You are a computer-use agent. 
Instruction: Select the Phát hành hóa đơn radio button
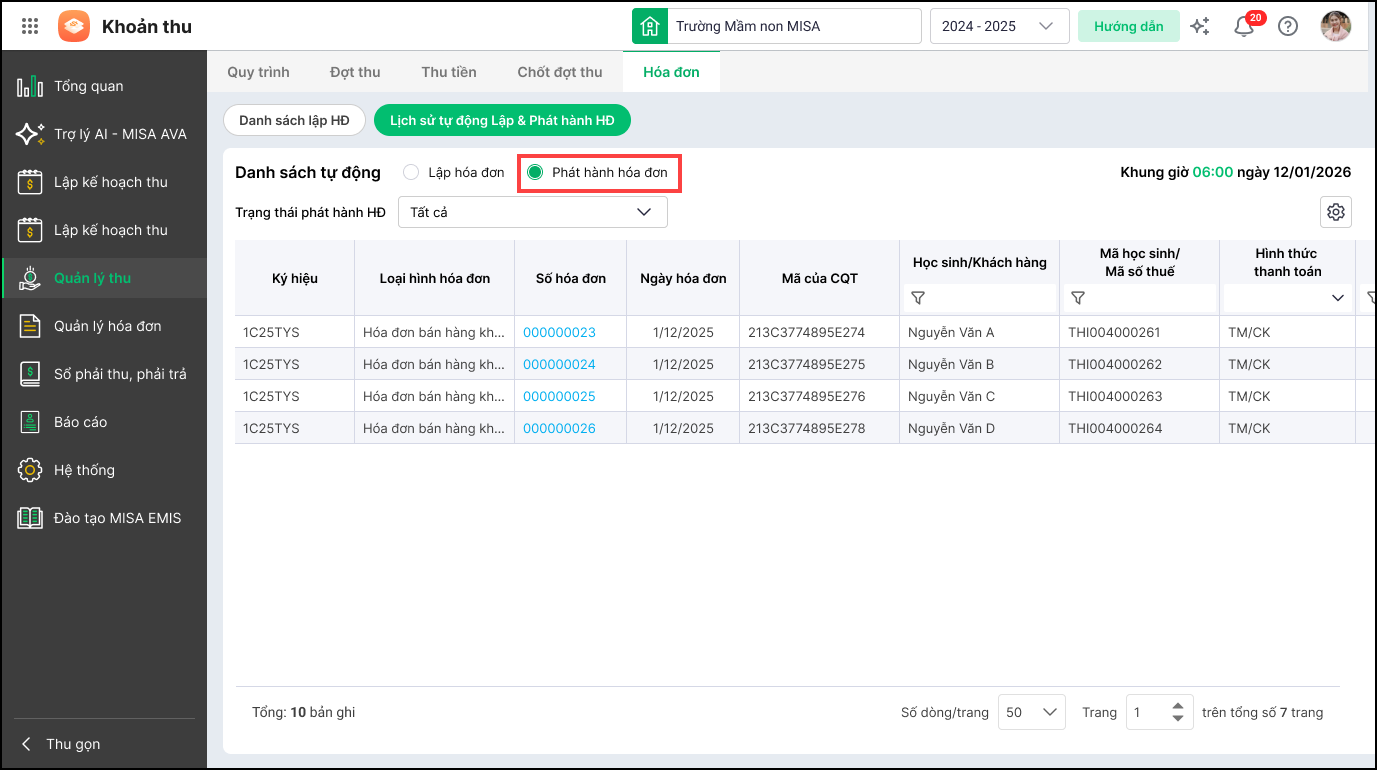(535, 173)
